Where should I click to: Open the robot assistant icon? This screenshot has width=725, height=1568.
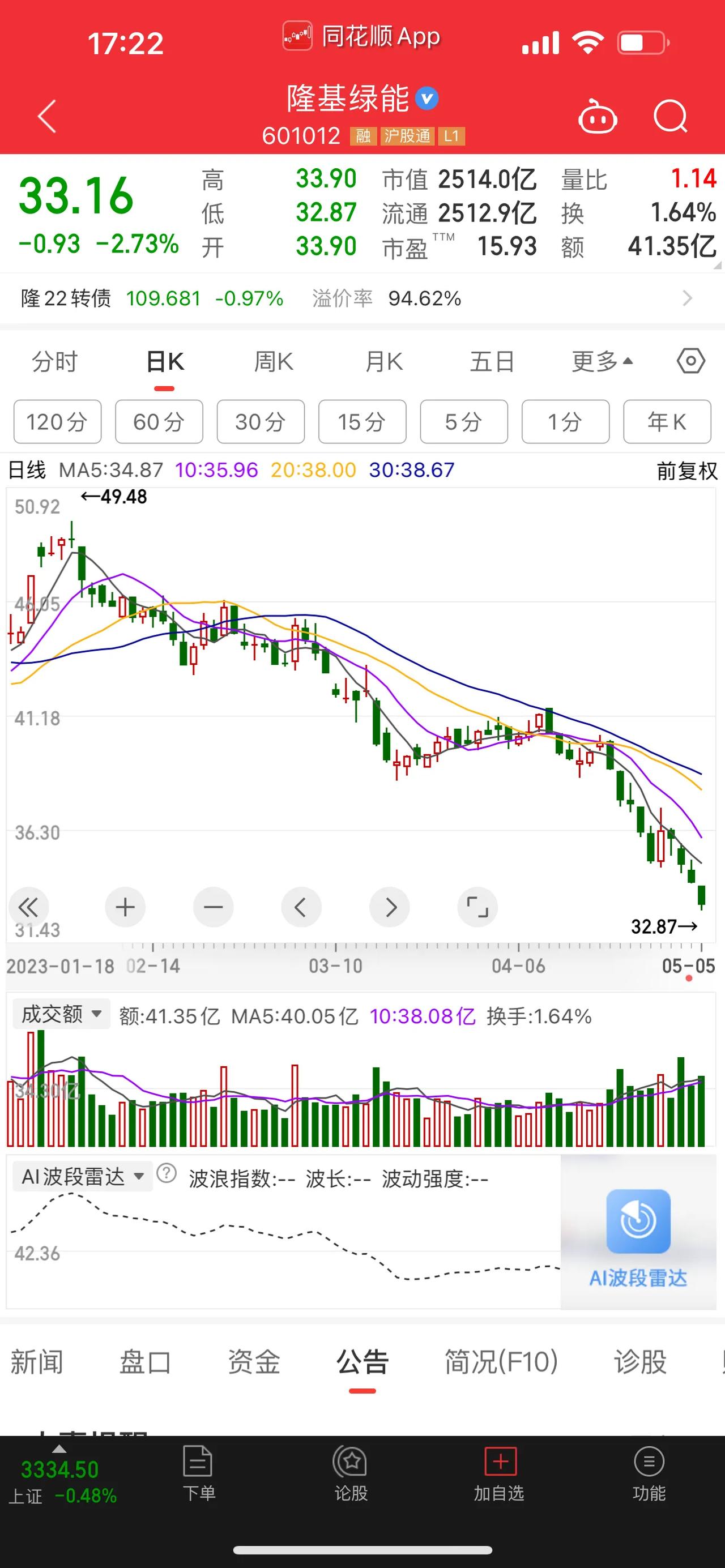(597, 116)
